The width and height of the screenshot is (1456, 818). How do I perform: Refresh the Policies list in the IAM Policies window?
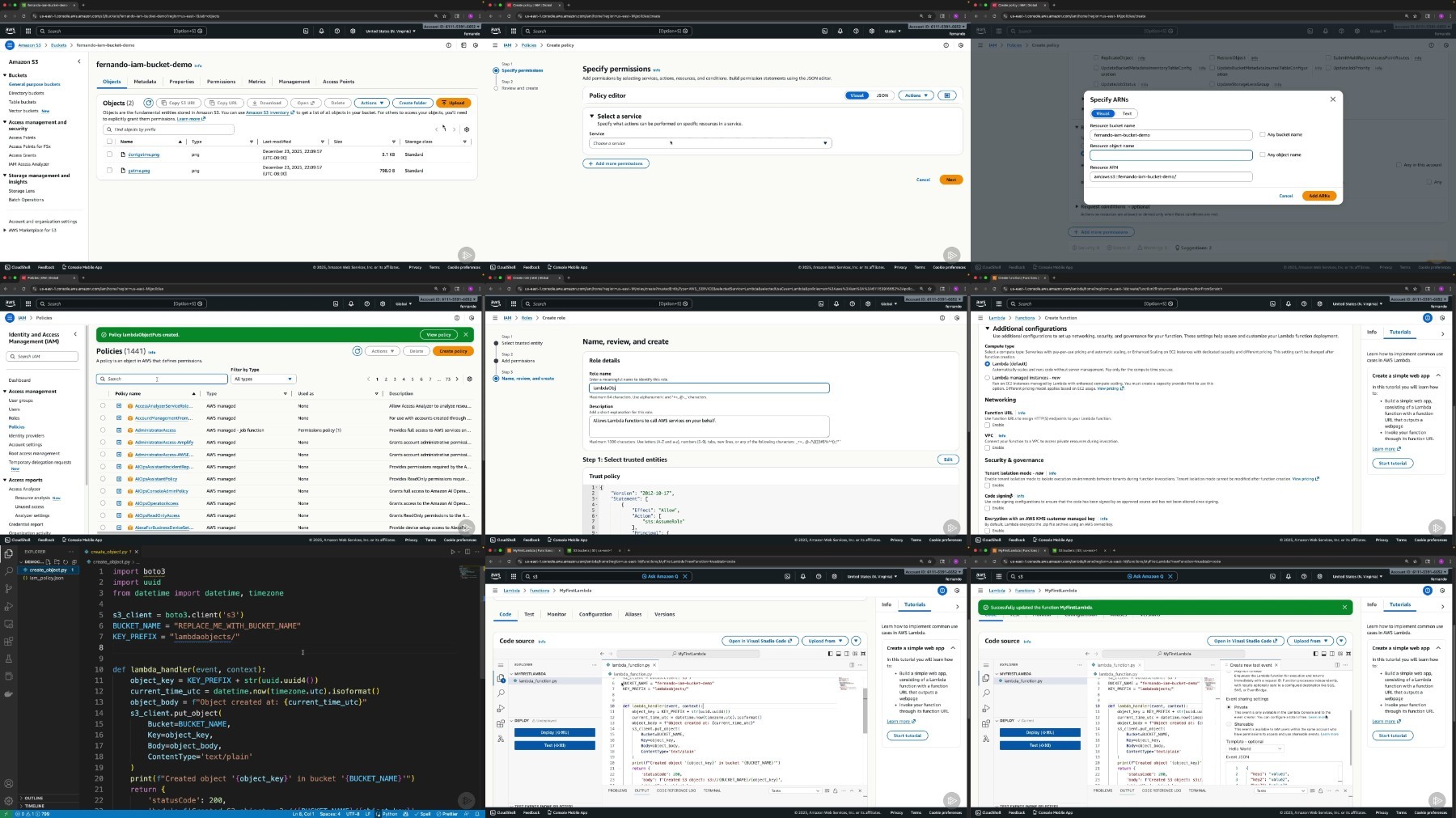[357, 351]
